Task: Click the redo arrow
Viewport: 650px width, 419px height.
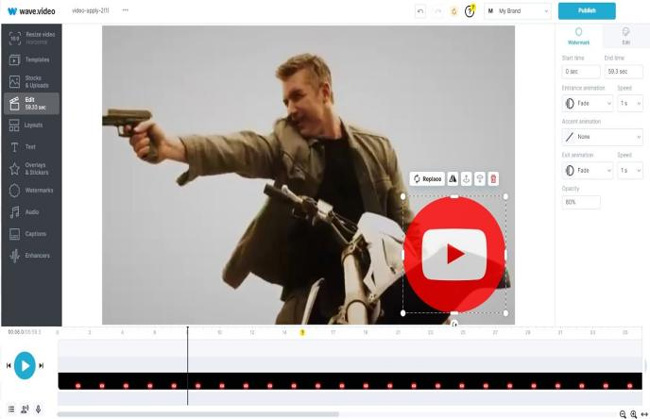Action: click(437, 11)
